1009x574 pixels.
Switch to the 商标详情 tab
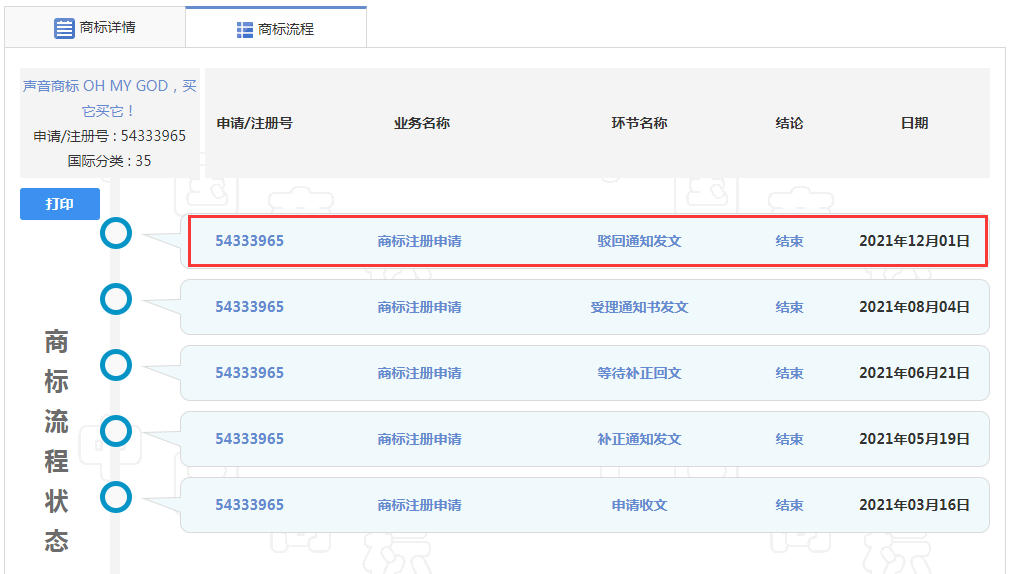pos(95,27)
